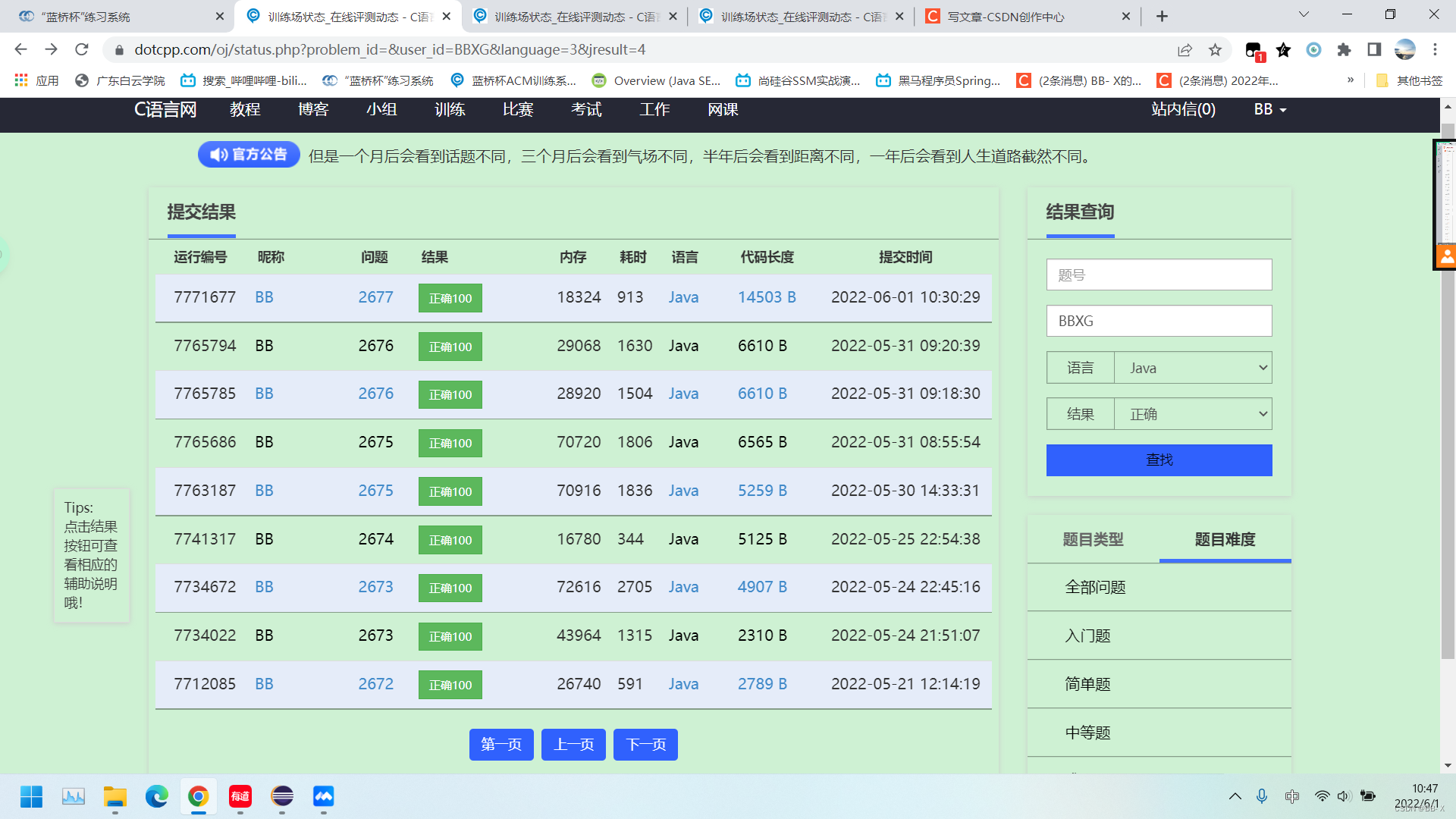Bookmark this page with the star icon
Image resolution: width=1456 pixels, height=819 pixels.
(x=1215, y=50)
